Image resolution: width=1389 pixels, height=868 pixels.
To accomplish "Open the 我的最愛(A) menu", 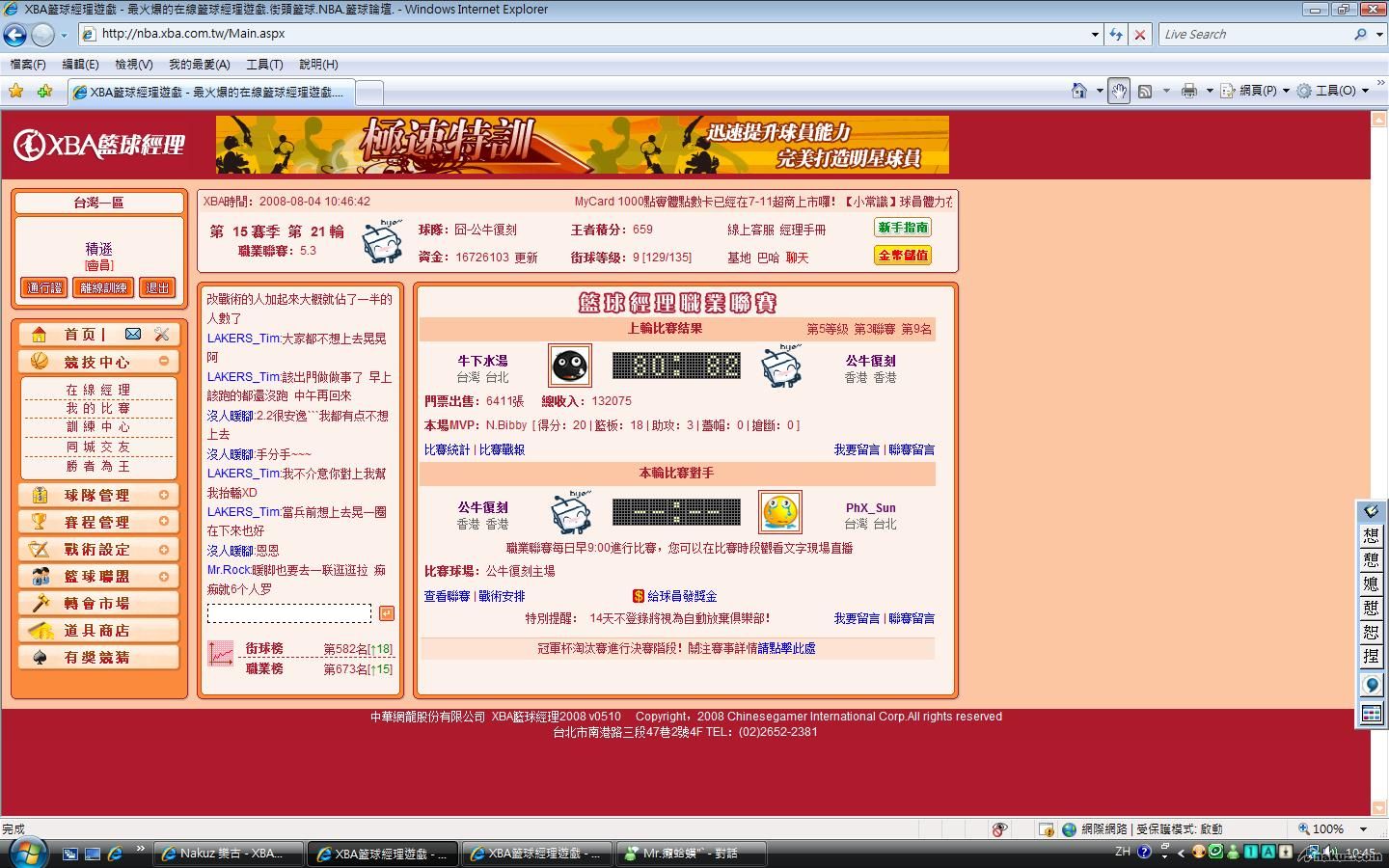I will [x=199, y=64].
